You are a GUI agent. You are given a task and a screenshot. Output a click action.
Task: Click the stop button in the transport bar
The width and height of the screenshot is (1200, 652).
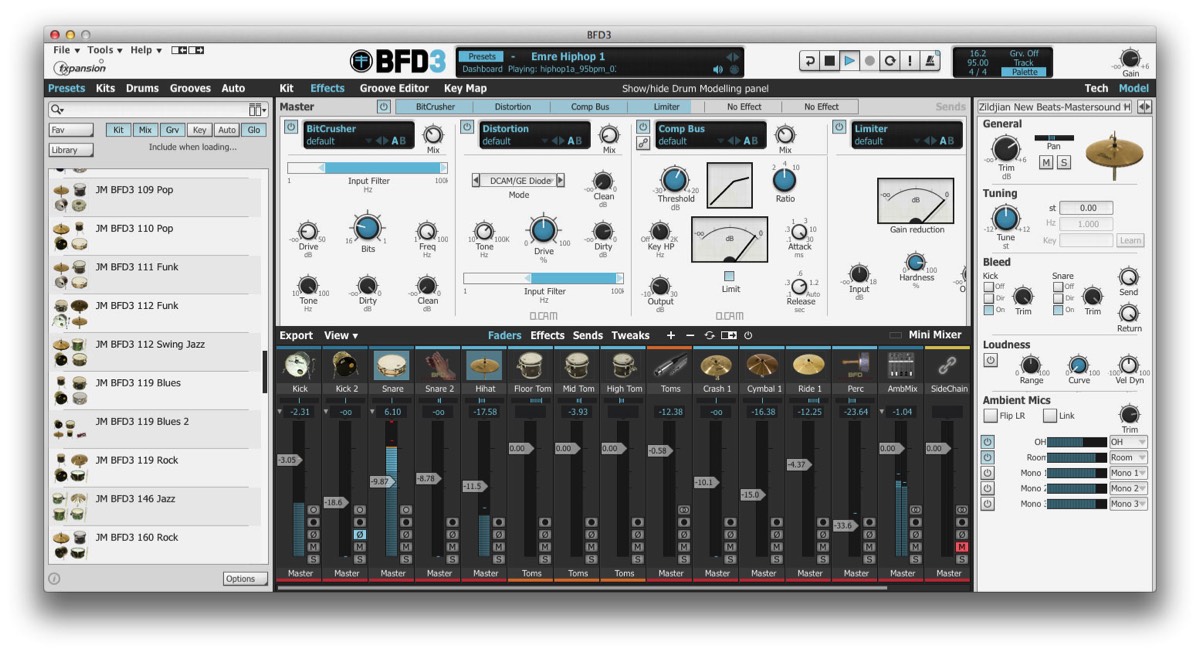click(x=829, y=61)
